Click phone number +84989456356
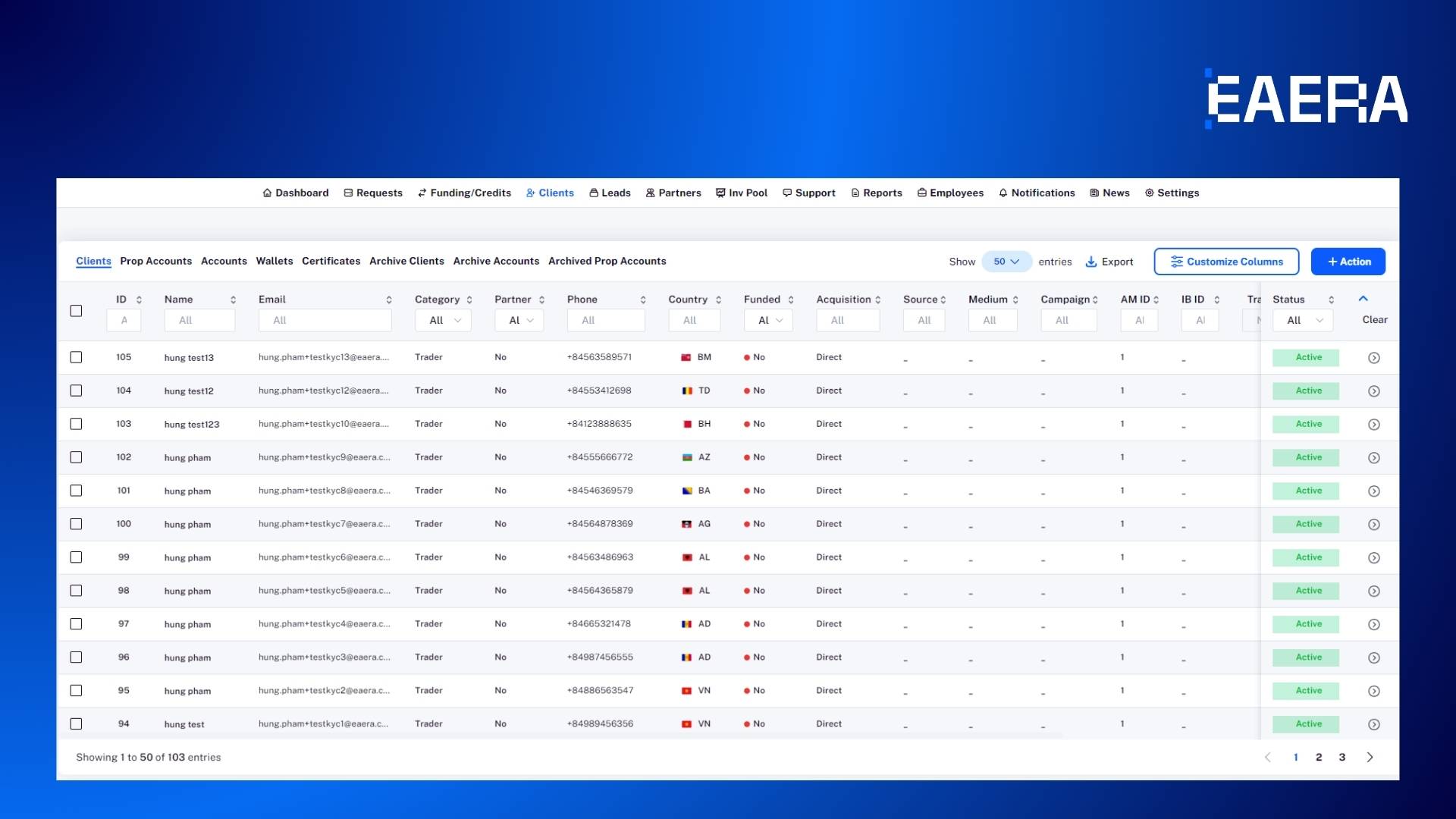This screenshot has width=1456, height=819. click(x=600, y=724)
